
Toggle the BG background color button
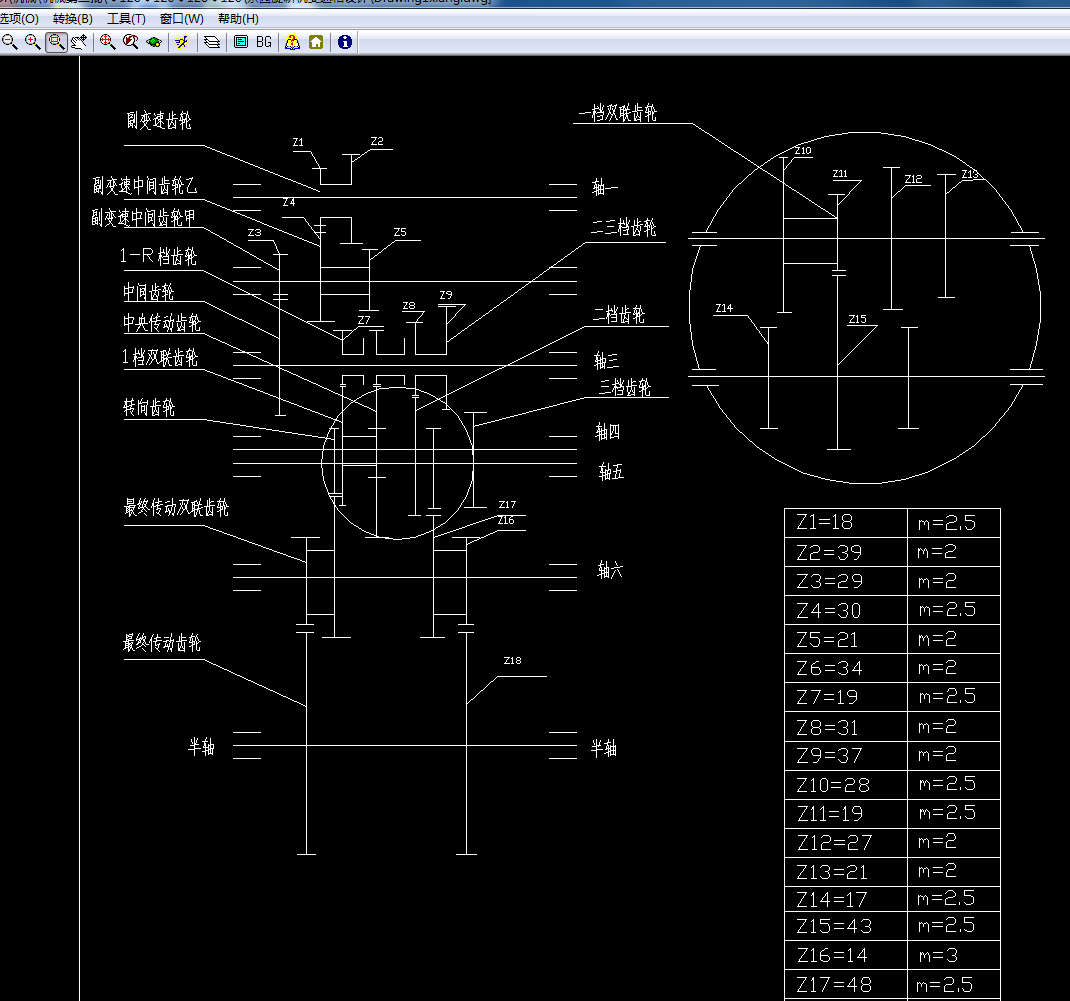pos(264,42)
